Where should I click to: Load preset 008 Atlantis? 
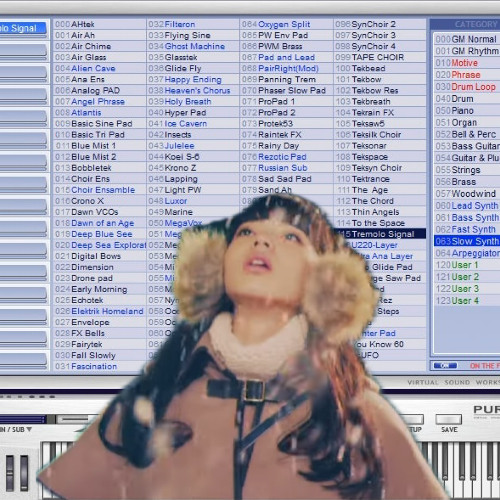(99, 113)
